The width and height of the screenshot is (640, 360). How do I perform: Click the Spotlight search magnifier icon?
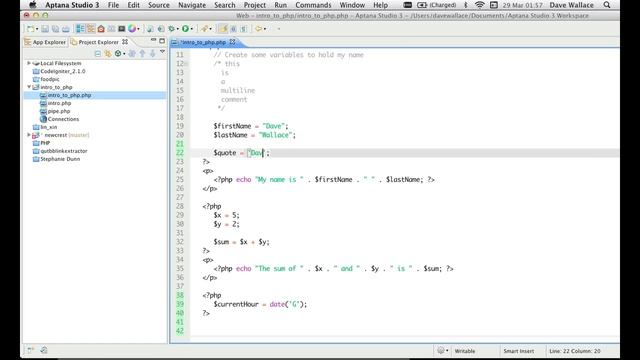(607, 5)
